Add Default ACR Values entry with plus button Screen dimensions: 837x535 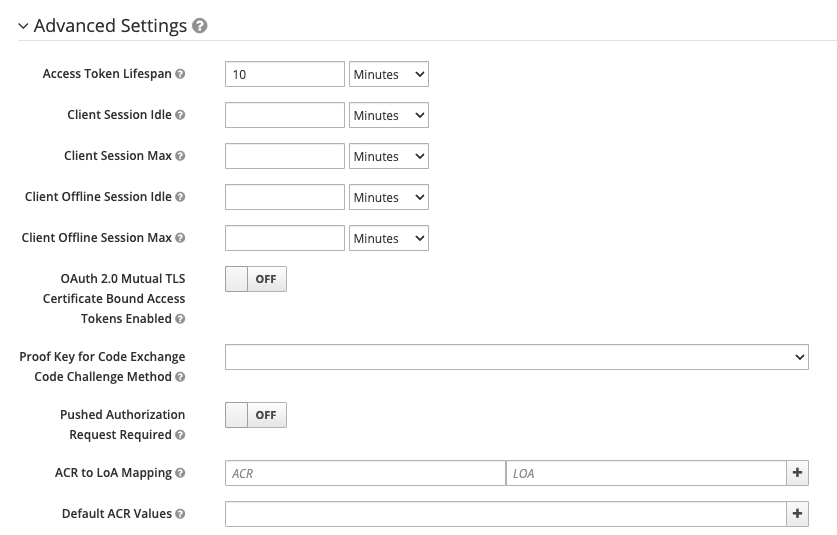click(797, 514)
